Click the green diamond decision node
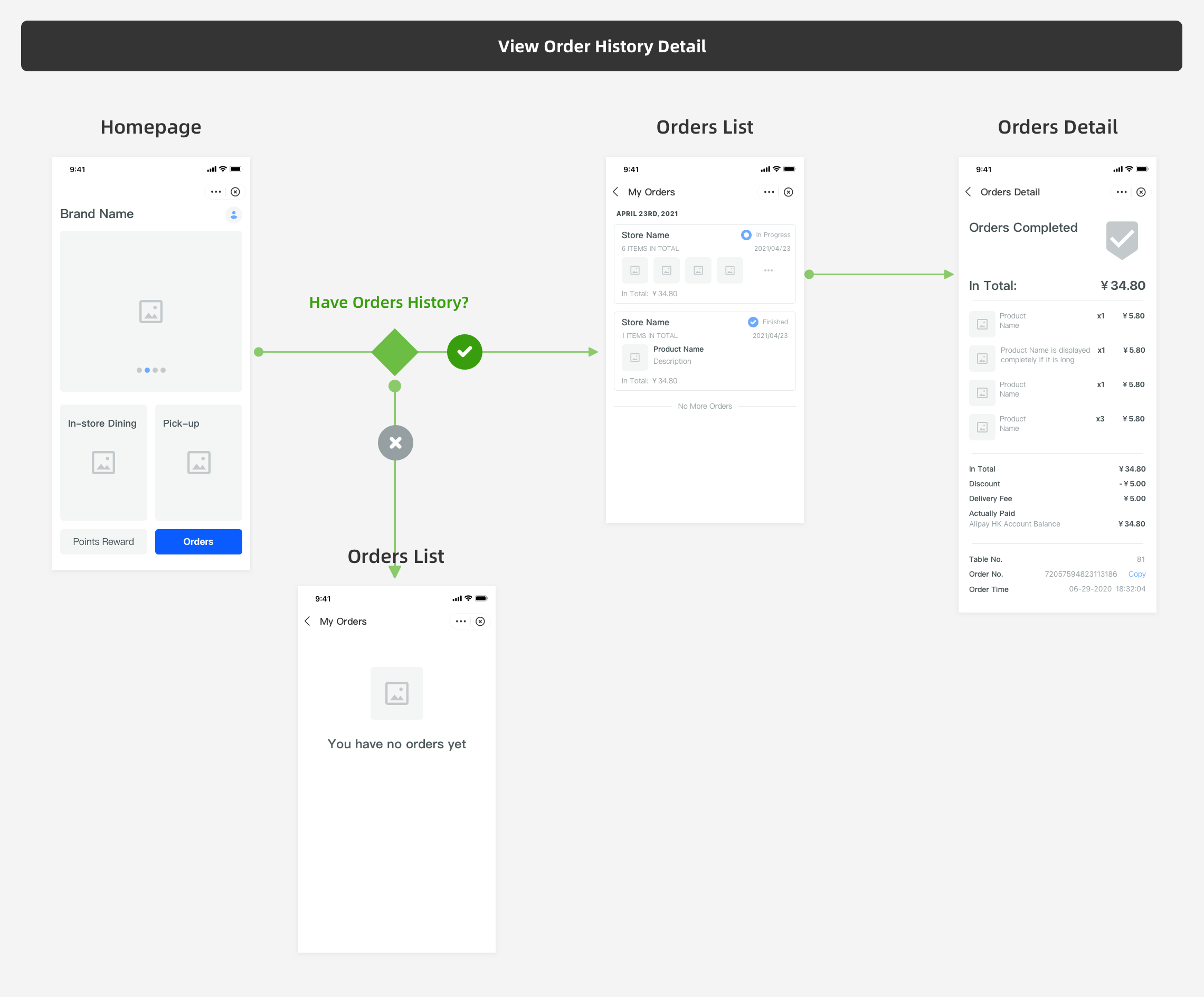 (394, 352)
